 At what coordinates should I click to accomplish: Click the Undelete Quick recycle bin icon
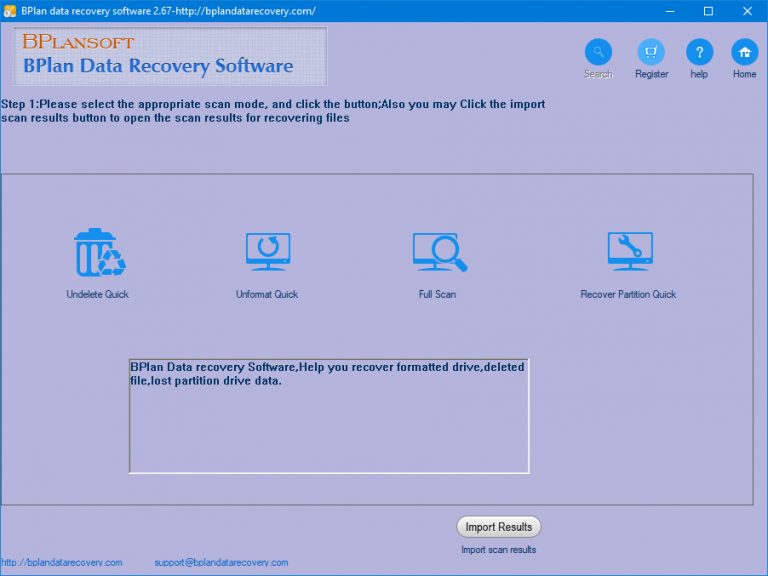tap(100, 253)
